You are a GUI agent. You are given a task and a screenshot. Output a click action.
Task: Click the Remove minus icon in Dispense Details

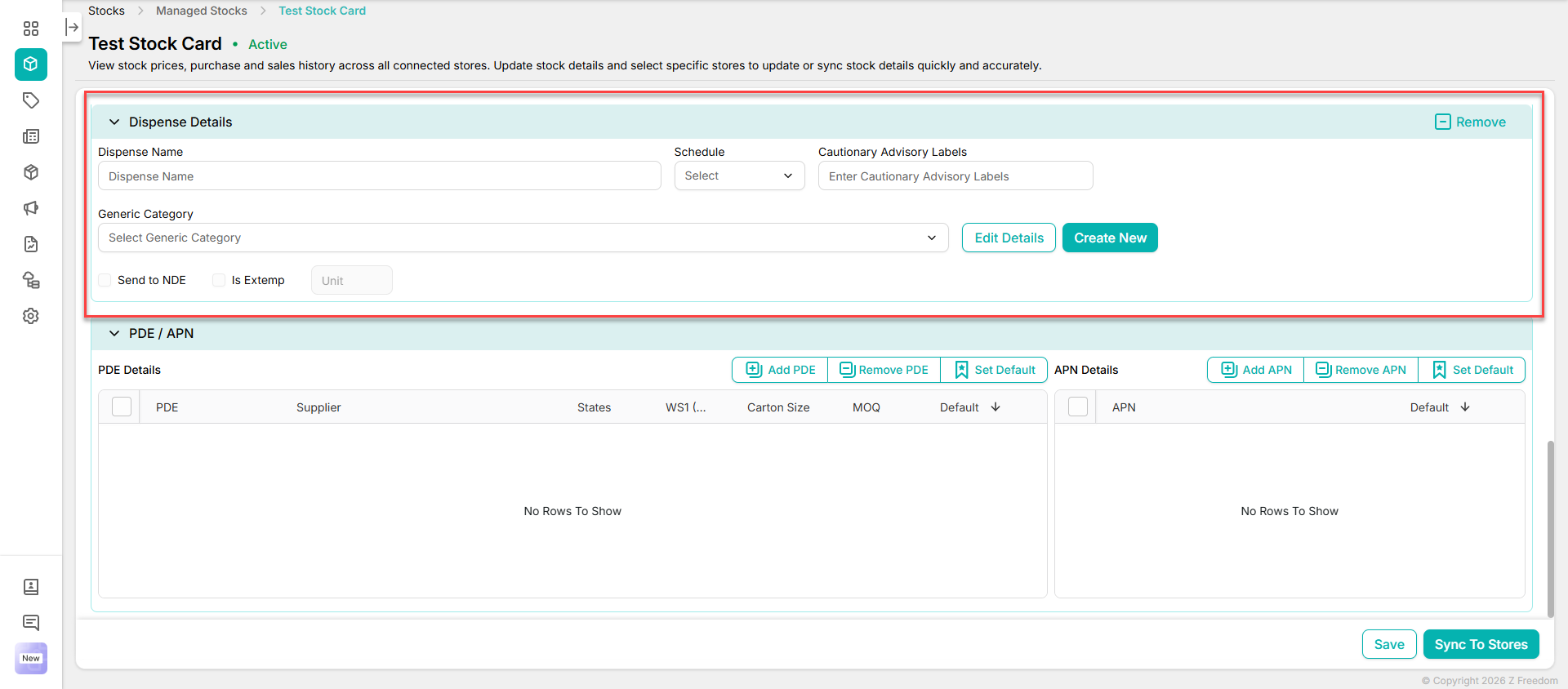pos(1443,122)
